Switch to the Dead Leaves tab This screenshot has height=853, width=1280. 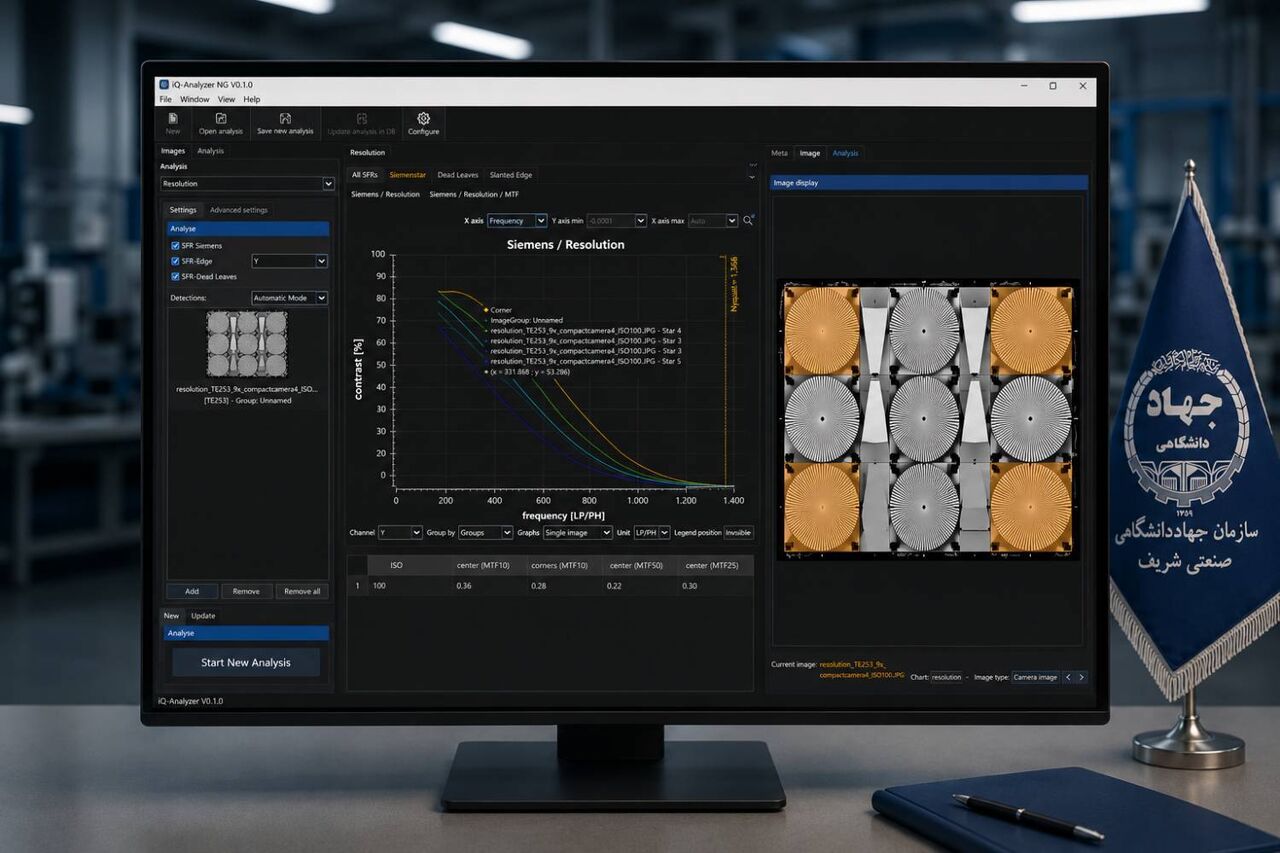point(458,175)
